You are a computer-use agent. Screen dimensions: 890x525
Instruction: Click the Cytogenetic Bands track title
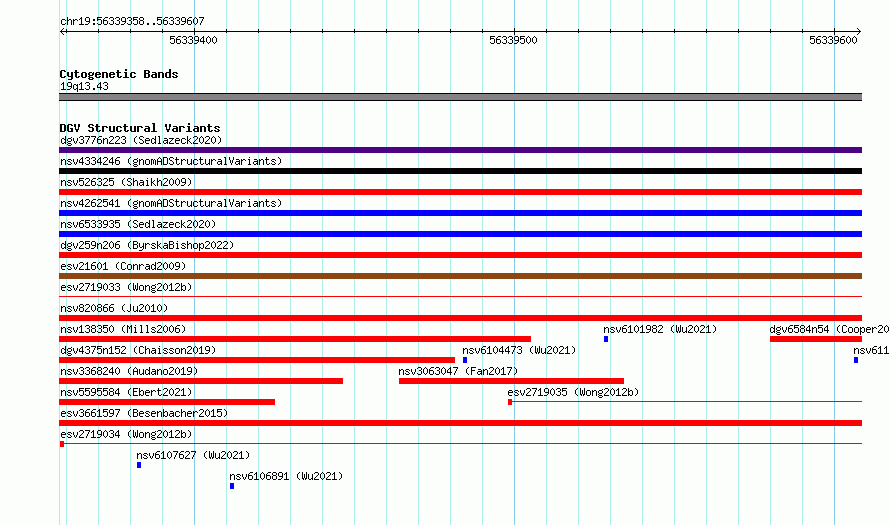pos(119,74)
